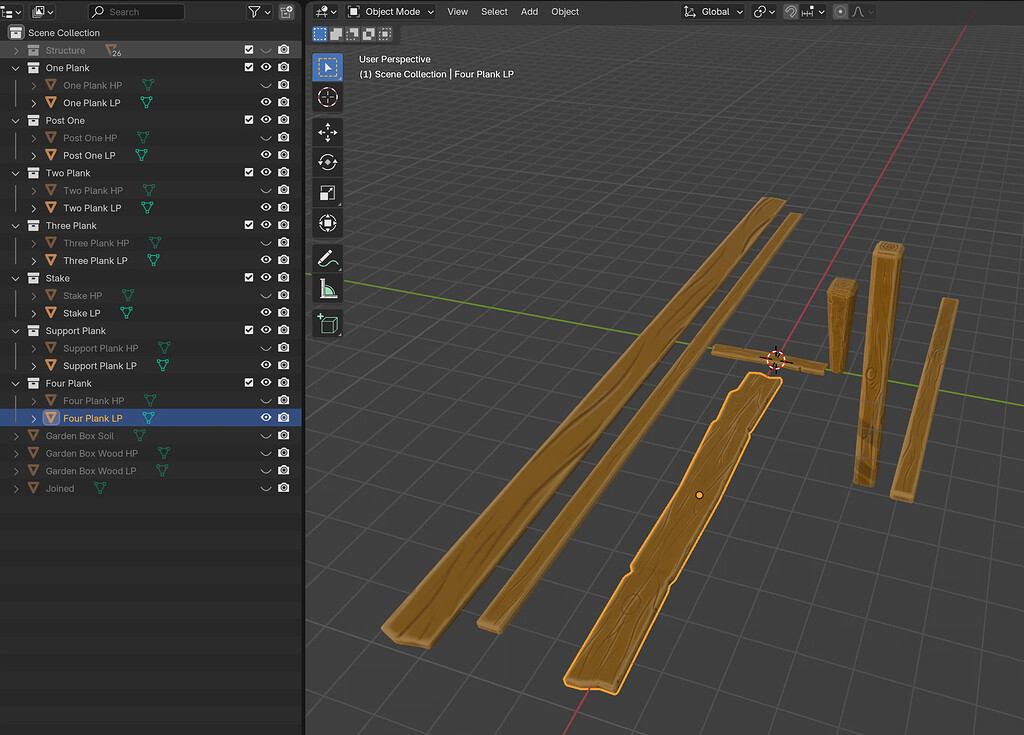Open the Object Mode dropdown
The width and height of the screenshot is (1024, 735).
click(x=390, y=11)
